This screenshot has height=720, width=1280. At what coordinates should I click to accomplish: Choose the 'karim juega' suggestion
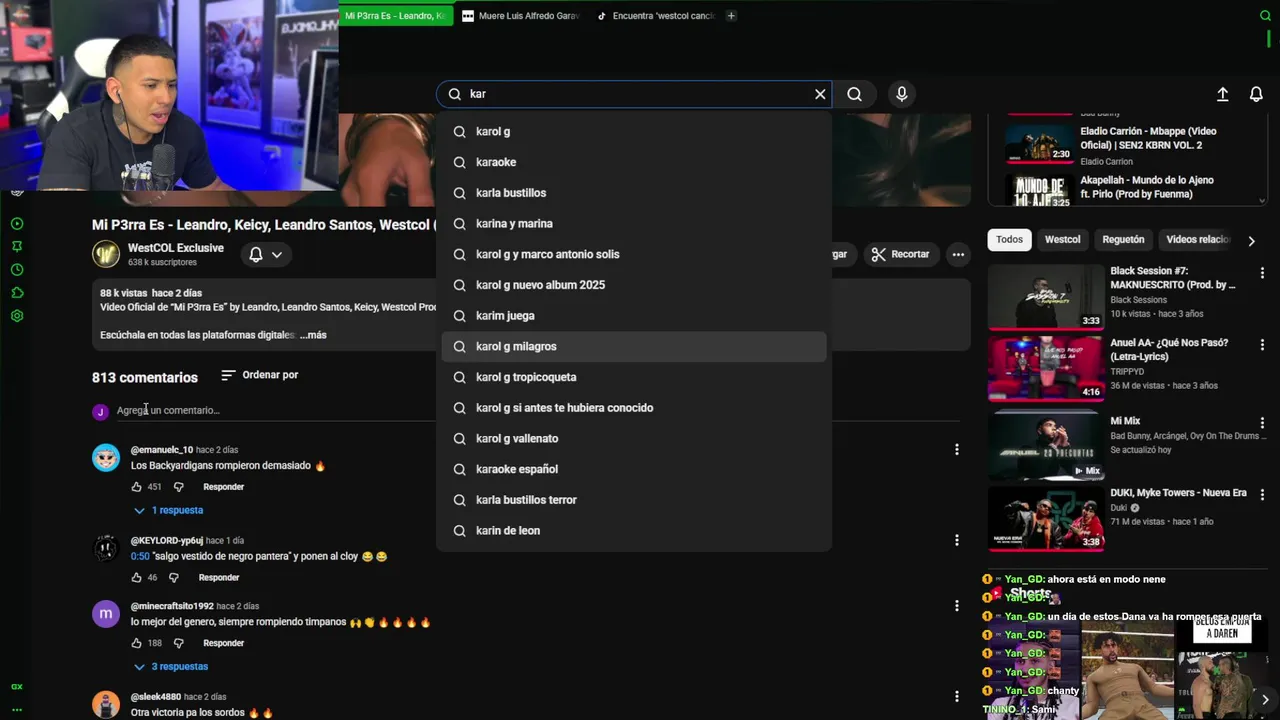tap(633, 316)
